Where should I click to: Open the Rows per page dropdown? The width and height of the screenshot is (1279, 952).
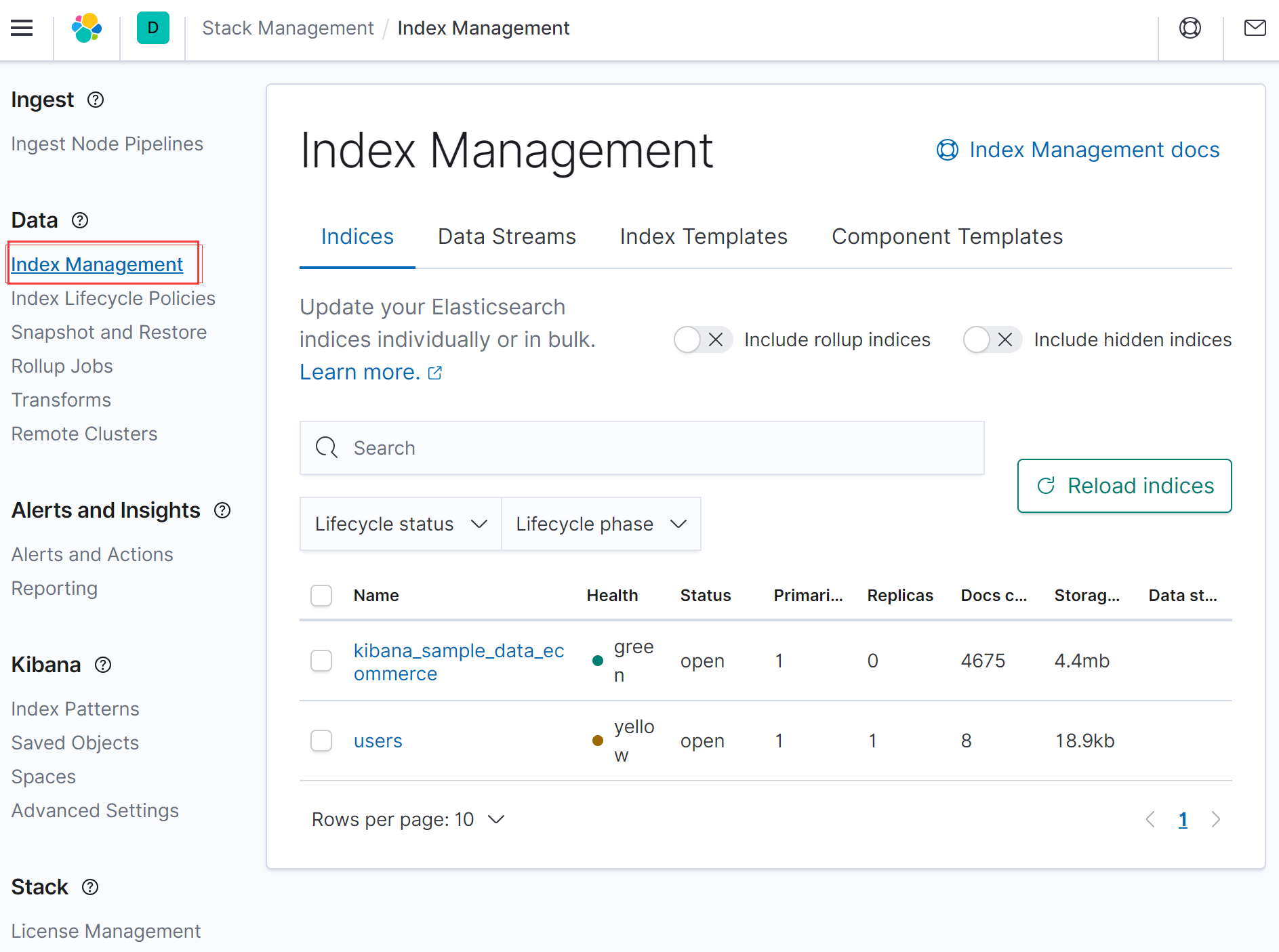tap(408, 820)
